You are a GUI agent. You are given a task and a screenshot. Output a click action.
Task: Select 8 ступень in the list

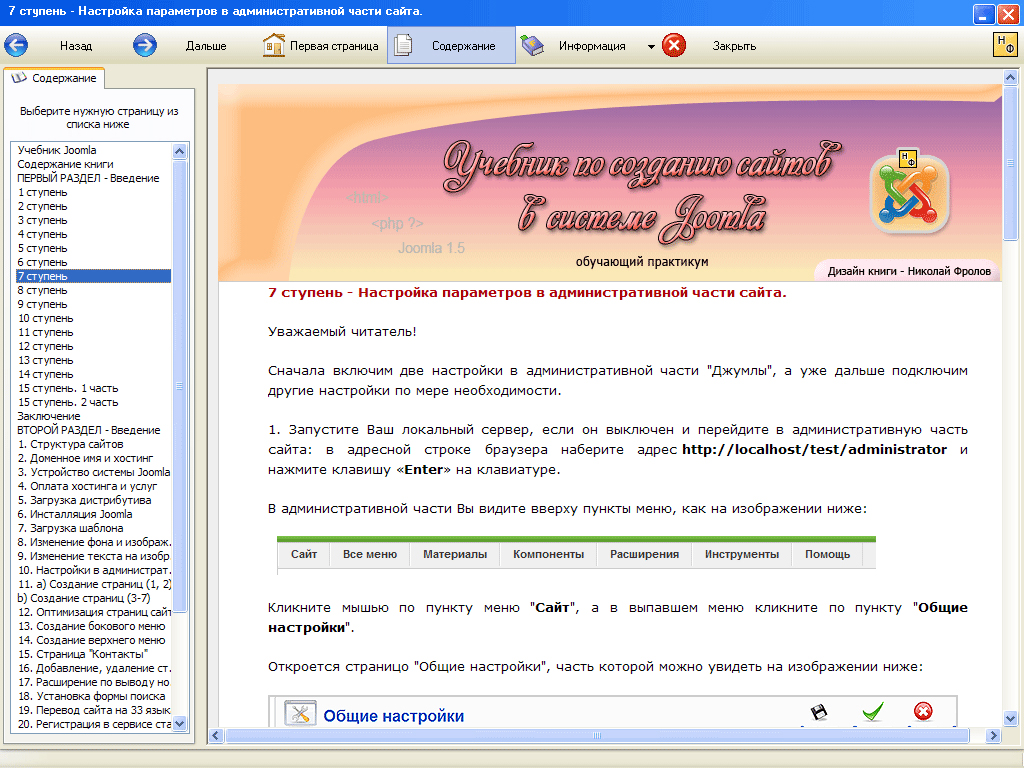[x=93, y=290]
